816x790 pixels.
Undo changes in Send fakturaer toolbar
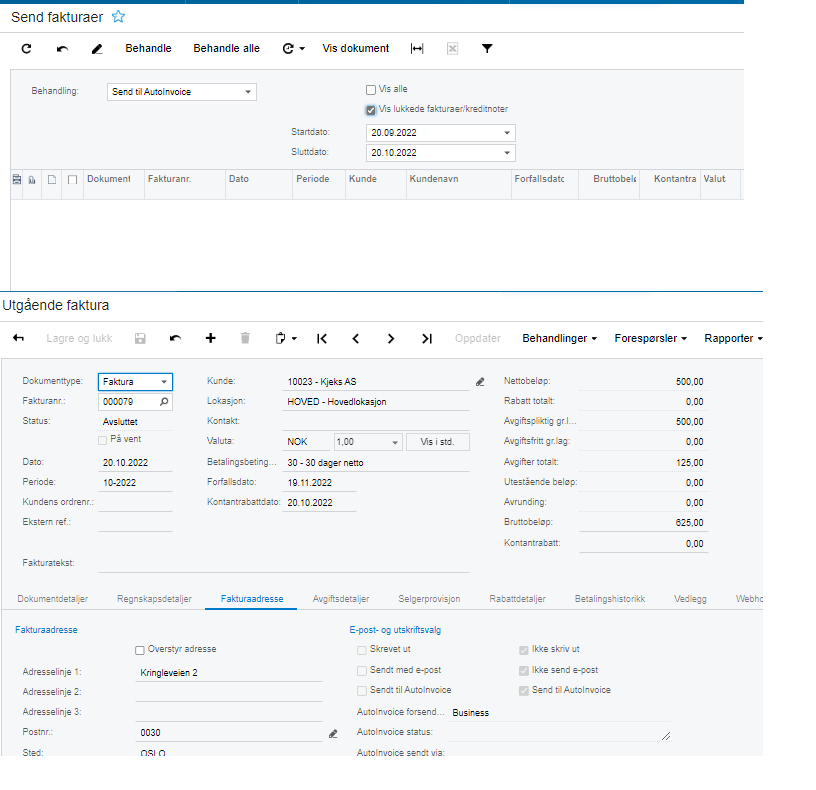point(62,48)
